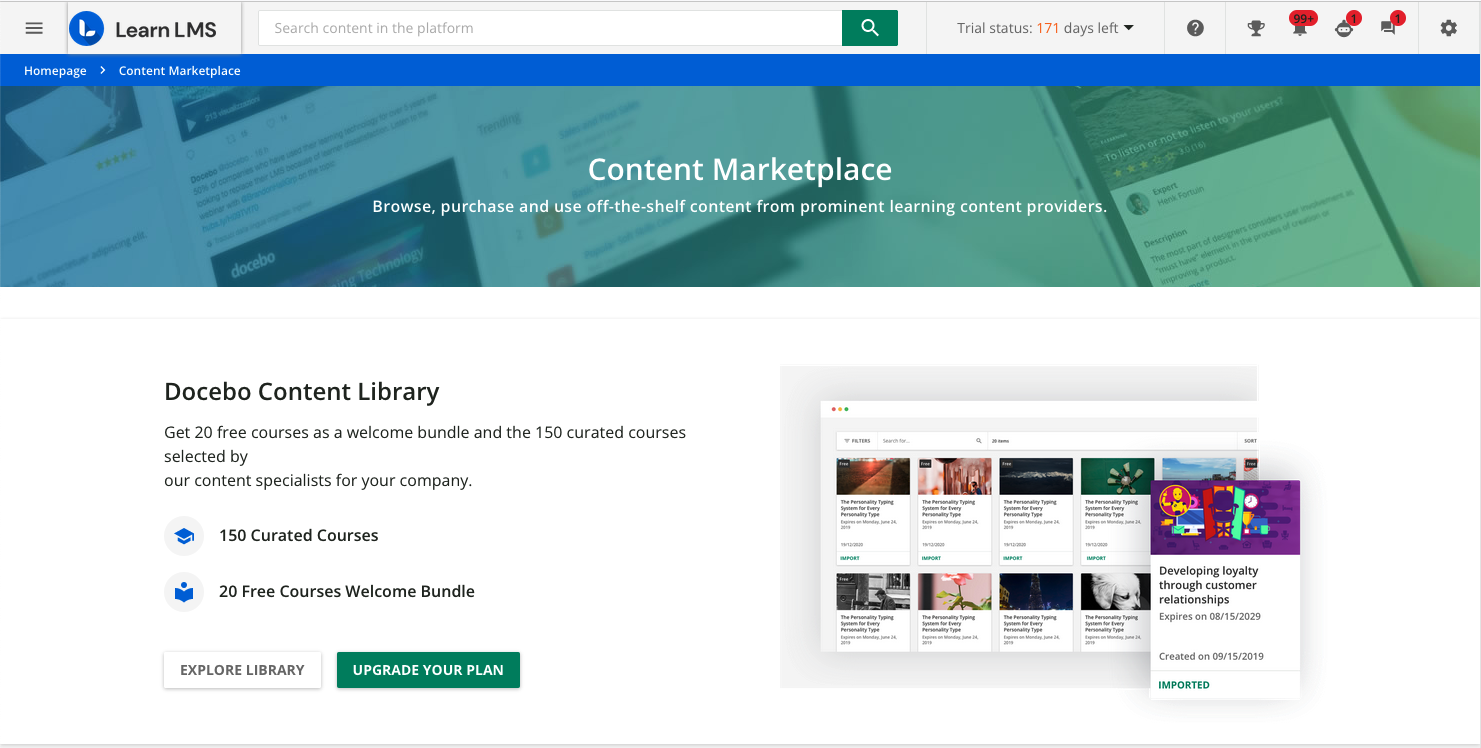Click the Upgrade Your Plan button
Screen dimensions: 1481x748
(428, 670)
